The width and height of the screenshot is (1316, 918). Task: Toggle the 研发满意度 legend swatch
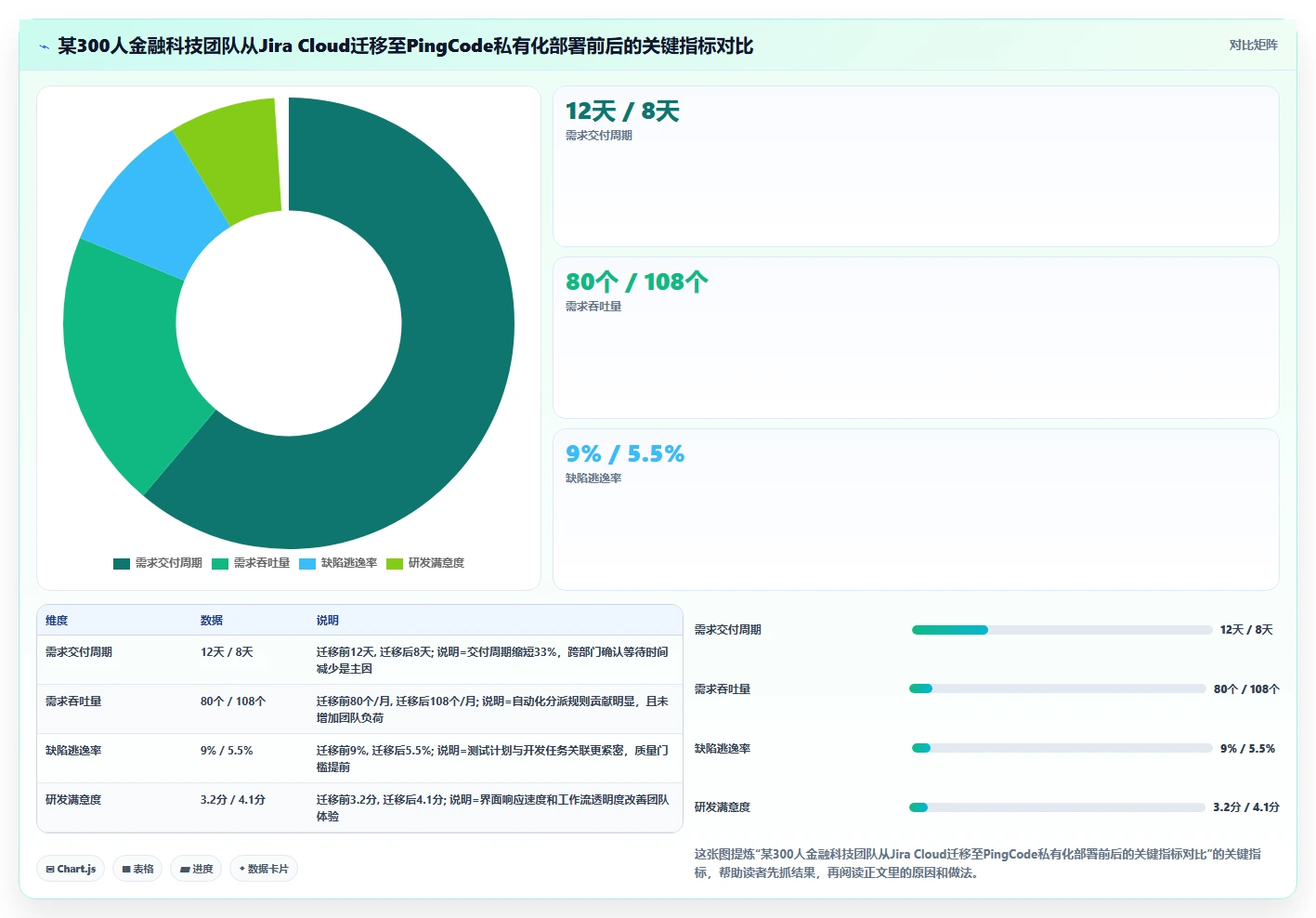click(x=395, y=563)
